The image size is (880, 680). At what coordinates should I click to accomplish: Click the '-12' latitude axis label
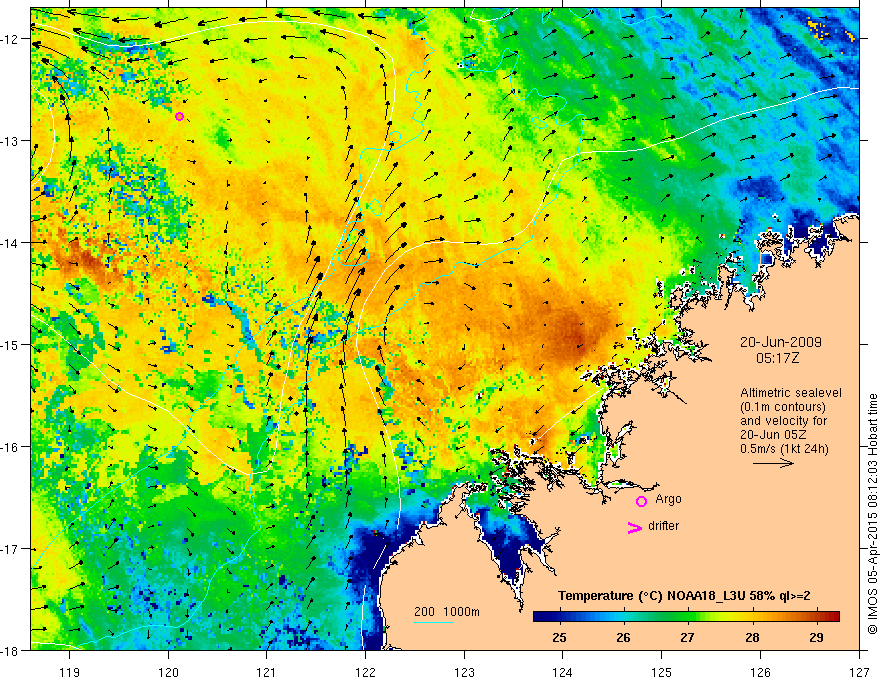(x=10, y=39)
